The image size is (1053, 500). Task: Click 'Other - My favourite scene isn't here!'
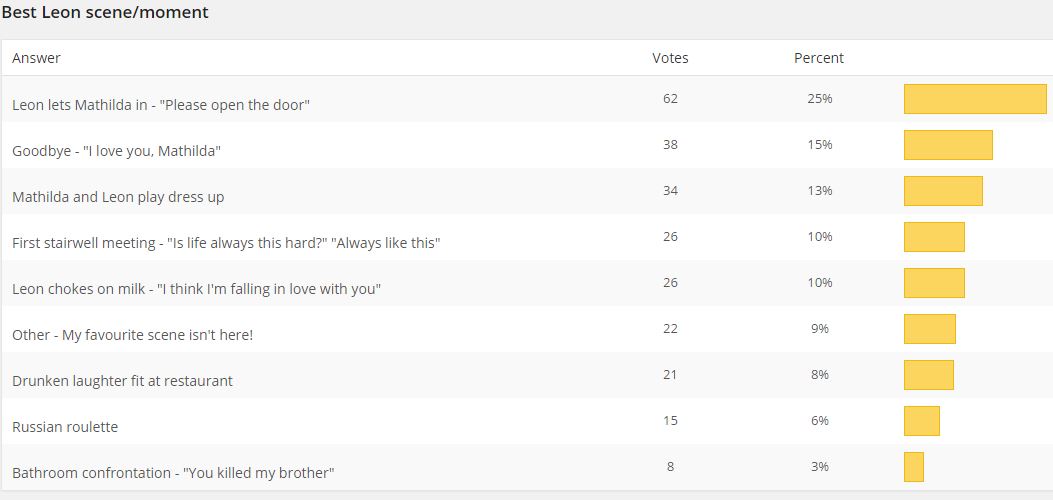pos(133,335)
